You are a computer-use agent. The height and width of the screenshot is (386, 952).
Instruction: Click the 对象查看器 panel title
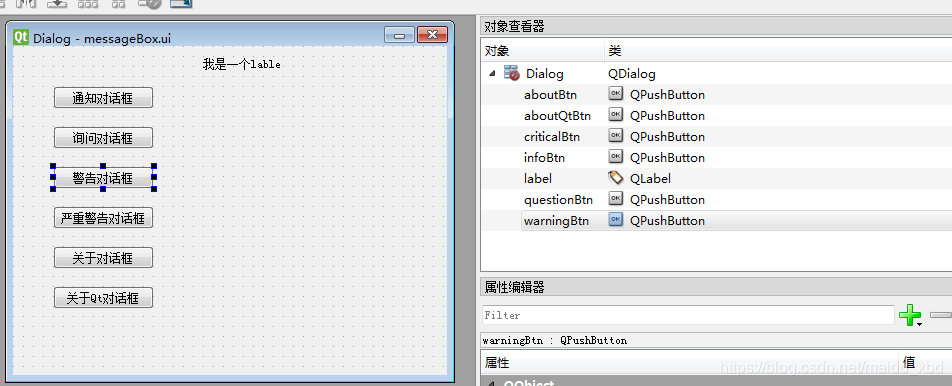(x=514, y=26)
